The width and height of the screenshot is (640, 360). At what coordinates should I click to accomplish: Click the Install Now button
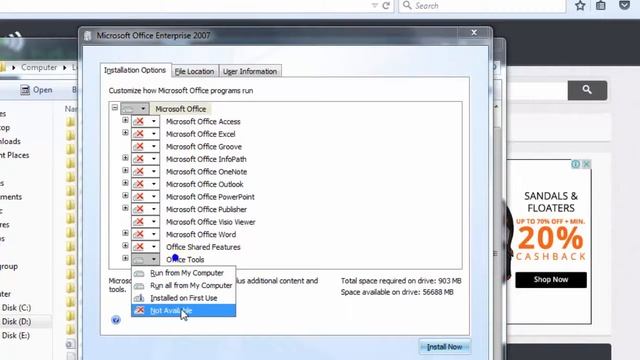tap(444, 347)
